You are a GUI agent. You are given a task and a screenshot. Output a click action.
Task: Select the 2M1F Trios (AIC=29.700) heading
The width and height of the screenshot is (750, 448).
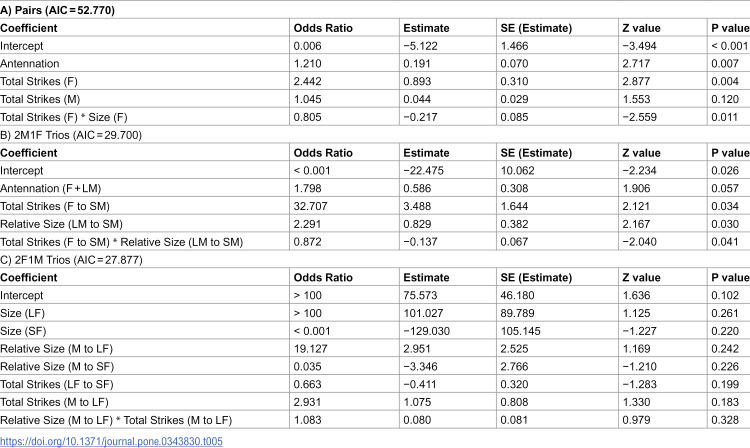71,135
